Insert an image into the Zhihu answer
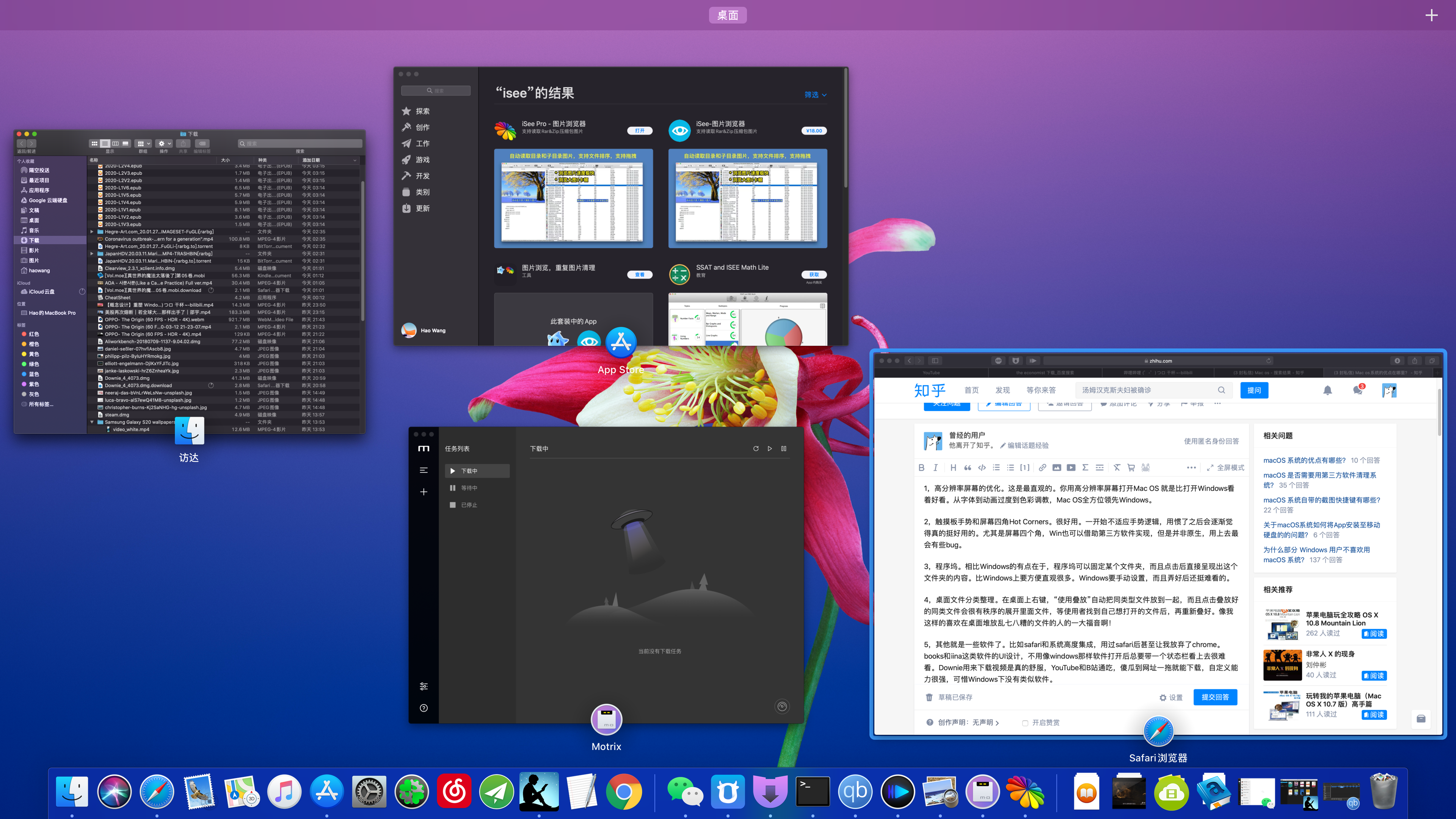1456x819 pixels. click(1057, 468)
